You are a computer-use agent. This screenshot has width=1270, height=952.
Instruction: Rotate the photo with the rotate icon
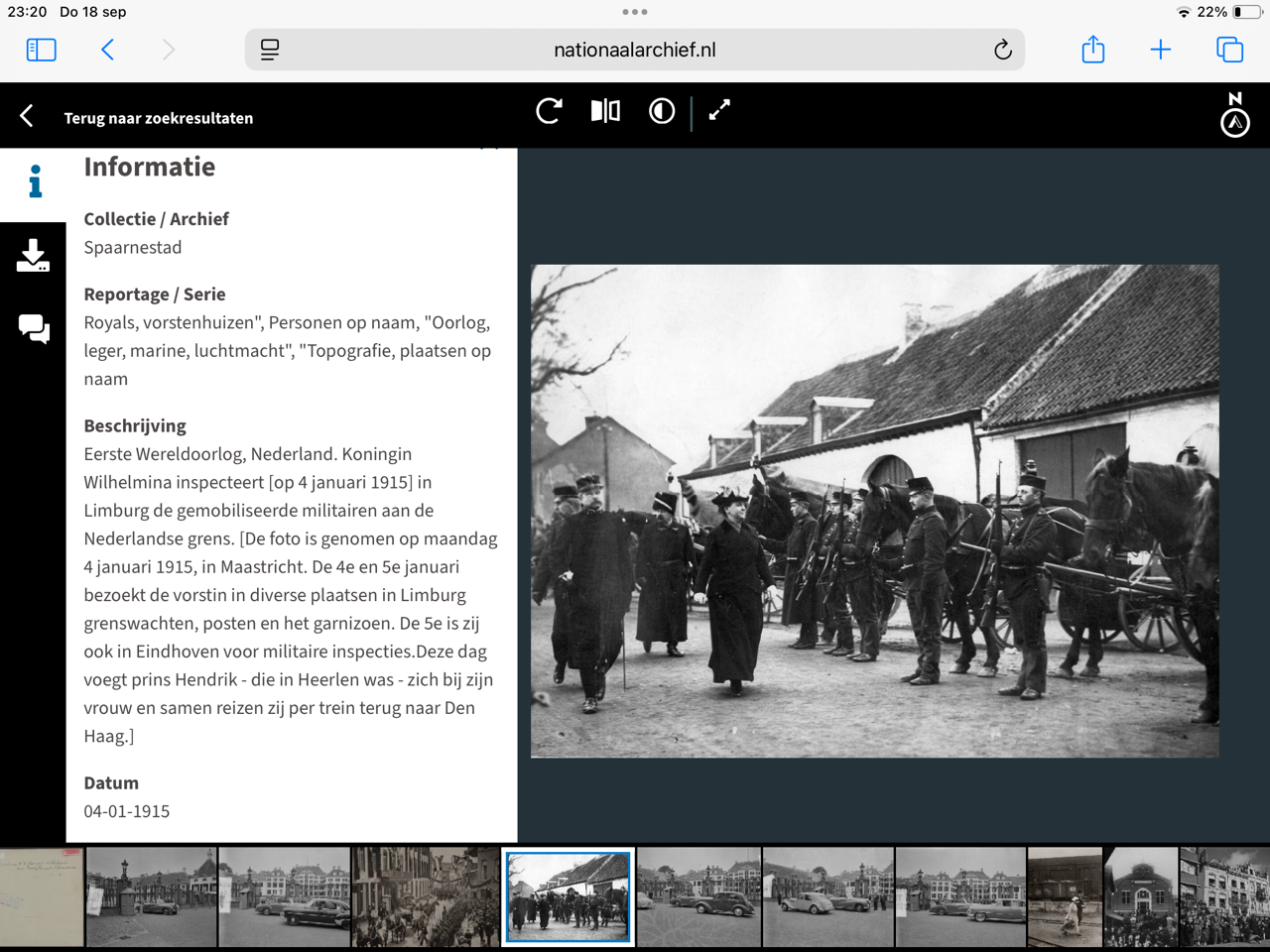(549, 111)
